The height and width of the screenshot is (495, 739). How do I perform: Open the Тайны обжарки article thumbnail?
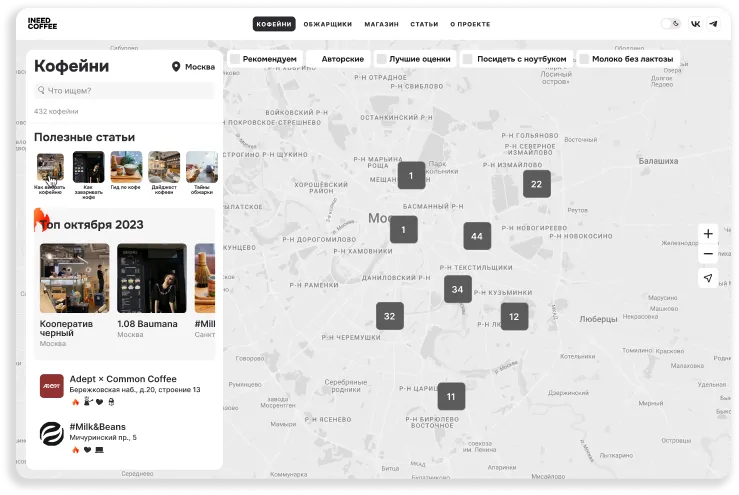[x=202, y=167]
